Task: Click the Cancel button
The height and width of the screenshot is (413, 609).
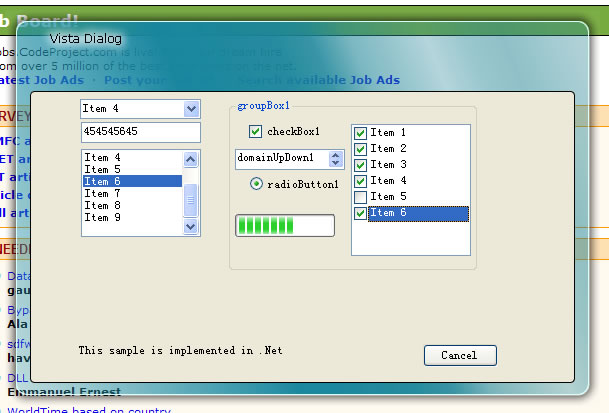Action: tap(460, 355)
